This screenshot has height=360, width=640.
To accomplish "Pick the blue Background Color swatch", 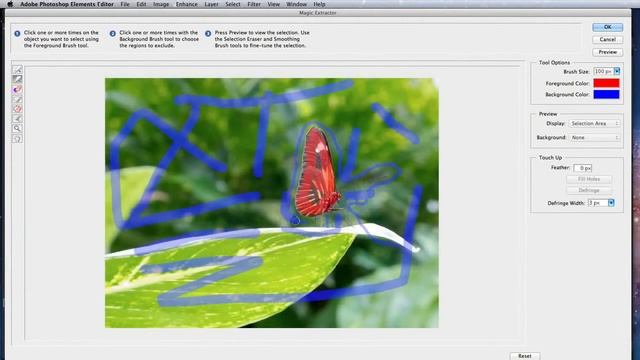I will coord(606,94).
